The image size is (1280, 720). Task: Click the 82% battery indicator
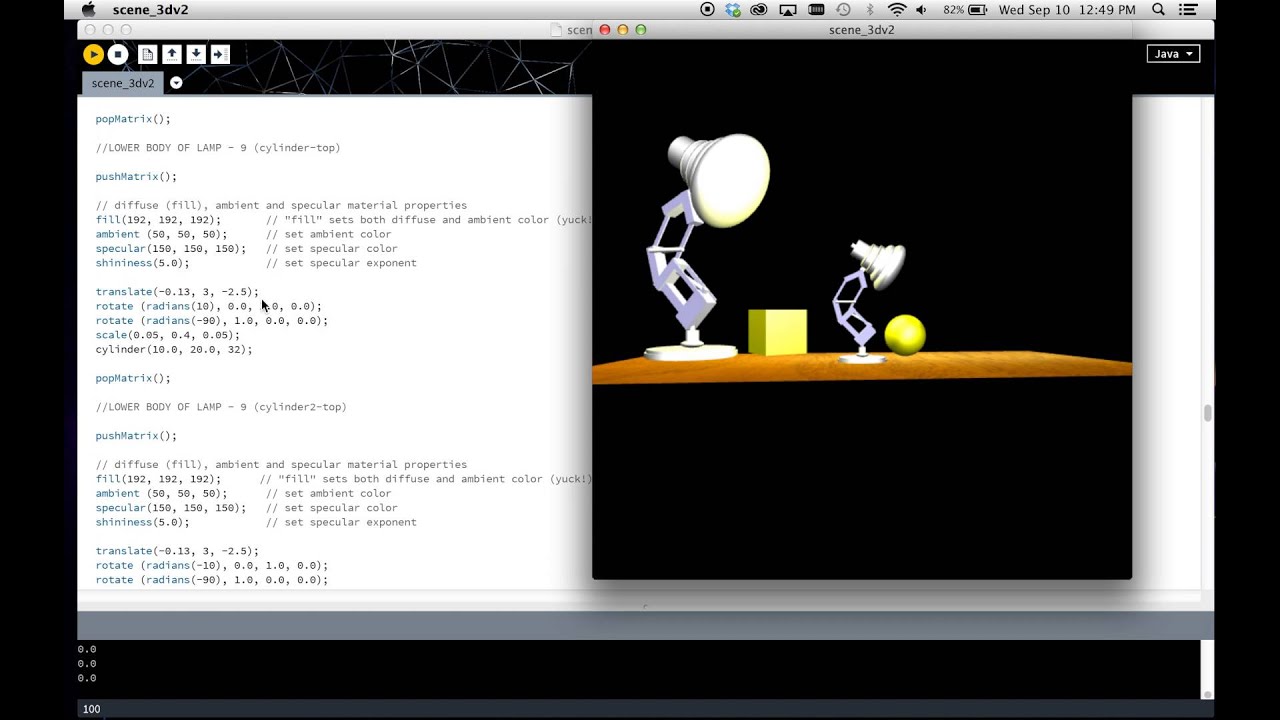965,9
